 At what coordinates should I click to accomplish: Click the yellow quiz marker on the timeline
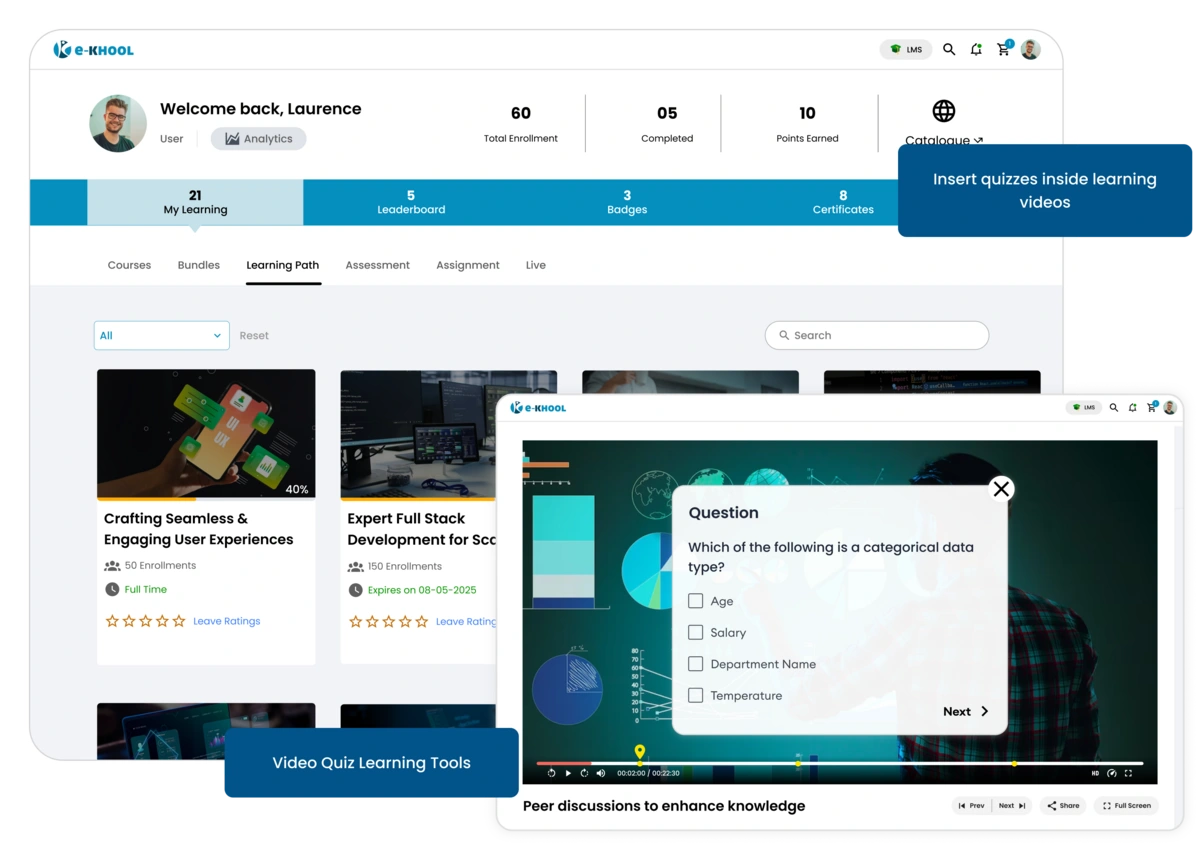[640, 753]
